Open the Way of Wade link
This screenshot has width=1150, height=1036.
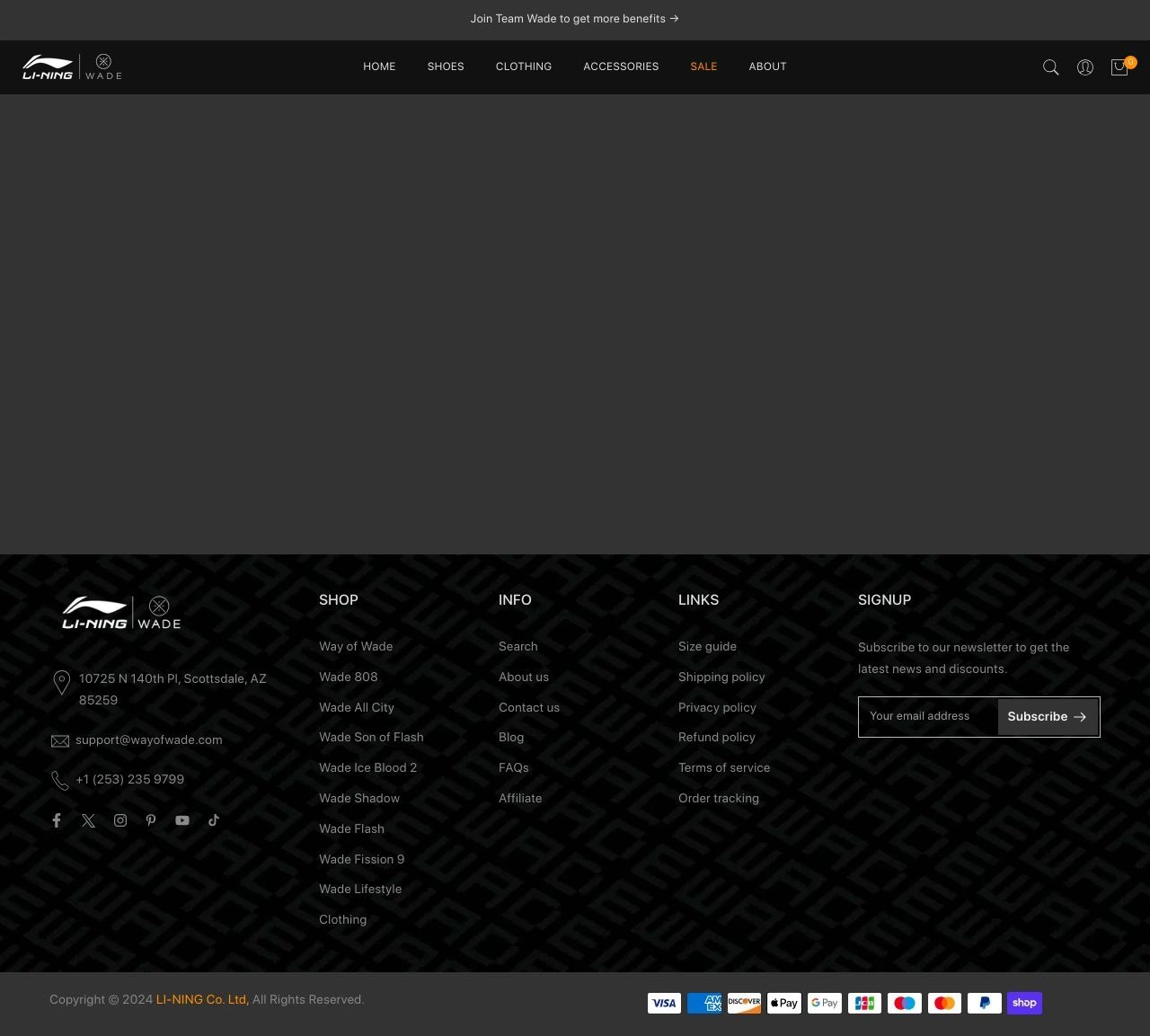click(356, 647)
